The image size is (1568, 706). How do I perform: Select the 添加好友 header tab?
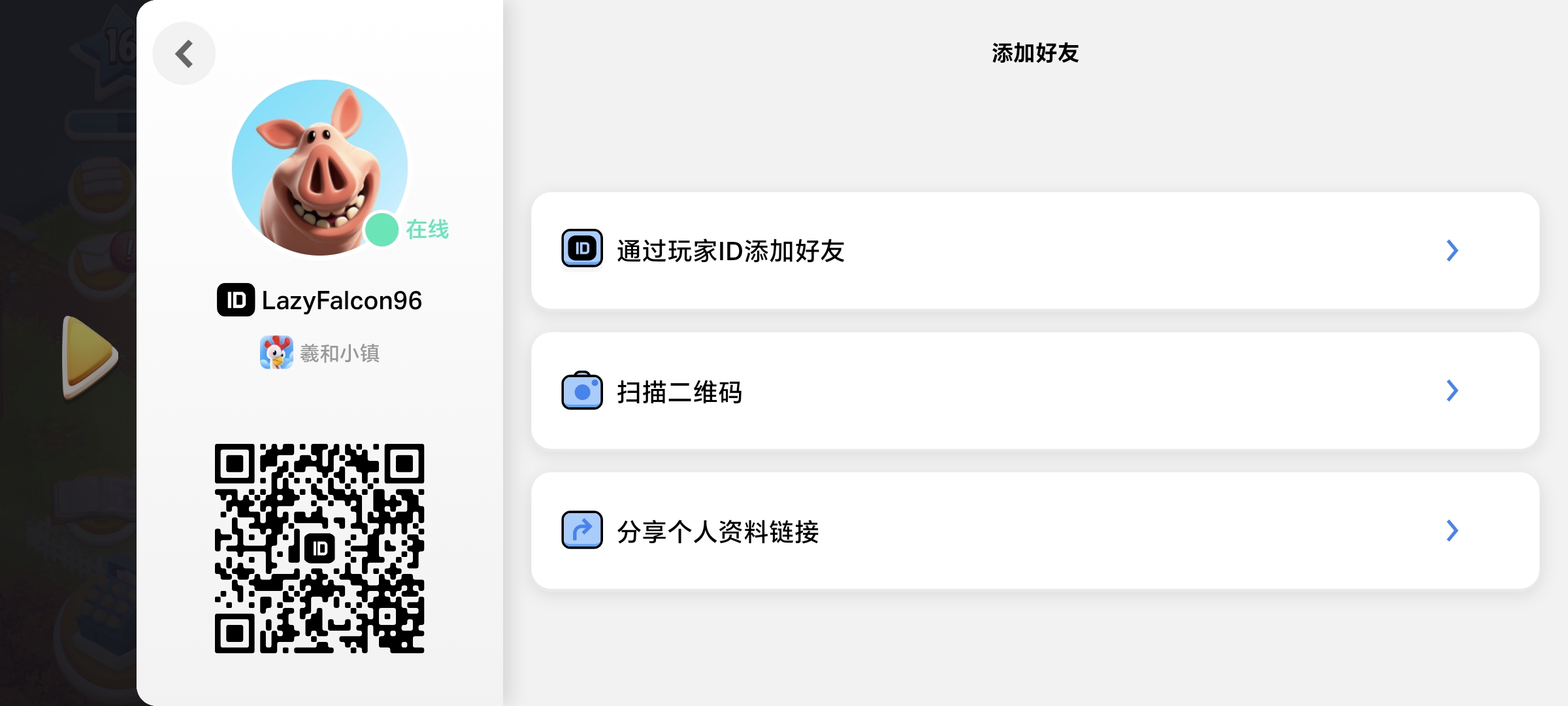pos(1034,54)
